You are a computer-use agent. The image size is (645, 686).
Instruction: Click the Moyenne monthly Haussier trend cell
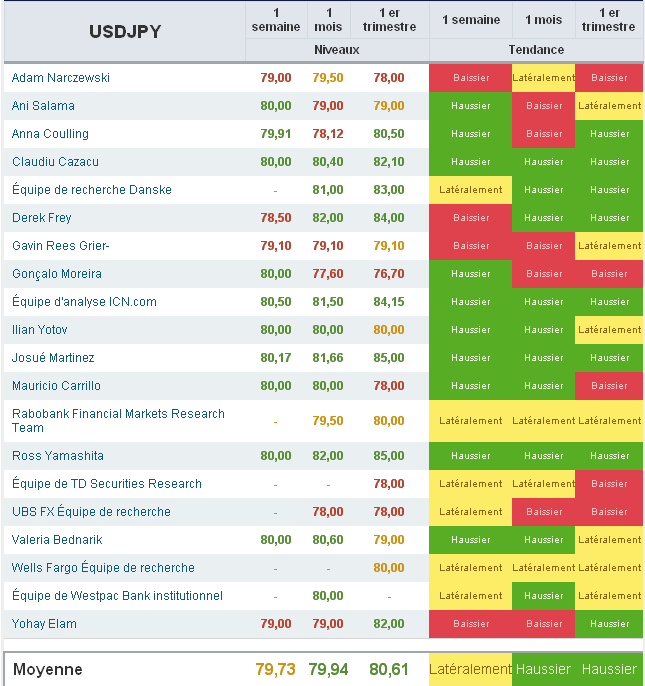tap(543, 669)
